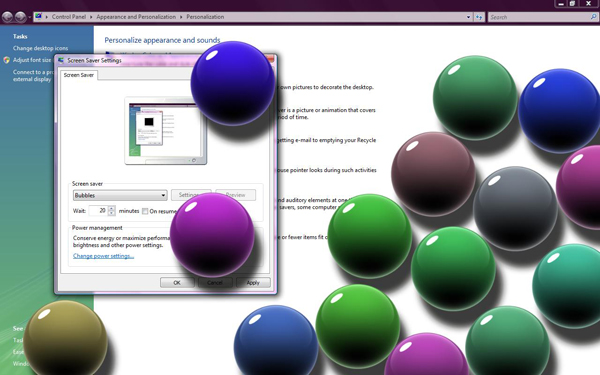The image size is (600, 375).
Task: Follow the Change power settings link
Action: (103, 256)
